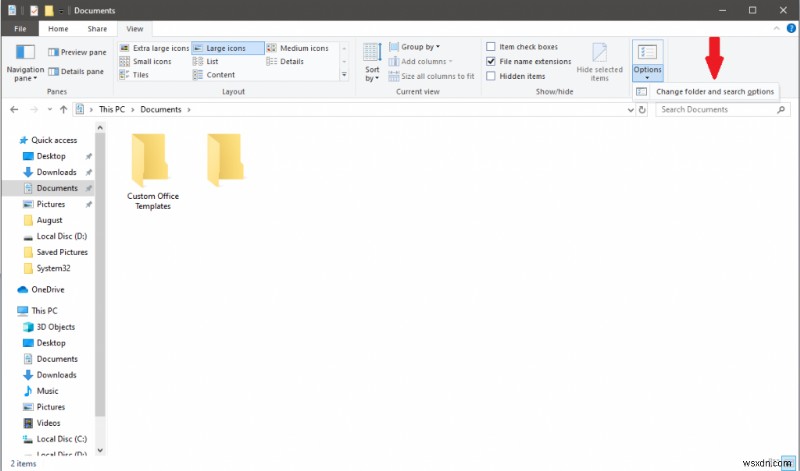
Task: Collapse the ribbon with chevron
Action: pos(776,29)
